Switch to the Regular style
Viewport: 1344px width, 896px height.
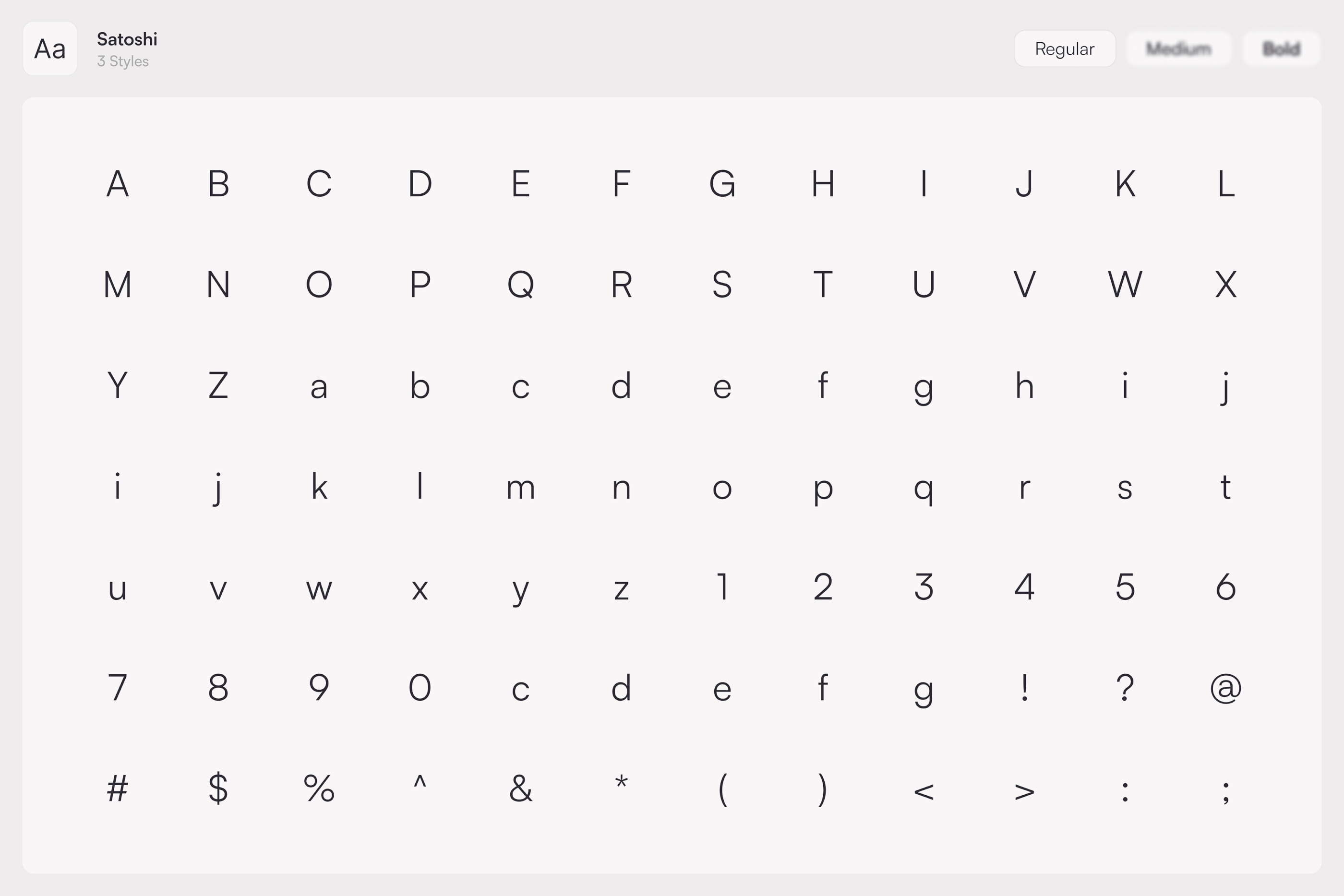click(x=1065, y=49)
